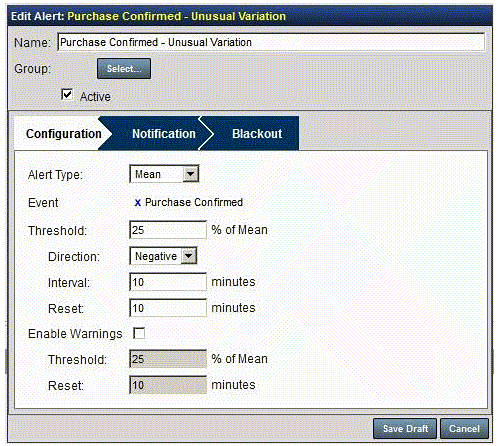Open the Blackout tab
The height and width of the screenshot is (446, 499).
click(x=257, y=134)
